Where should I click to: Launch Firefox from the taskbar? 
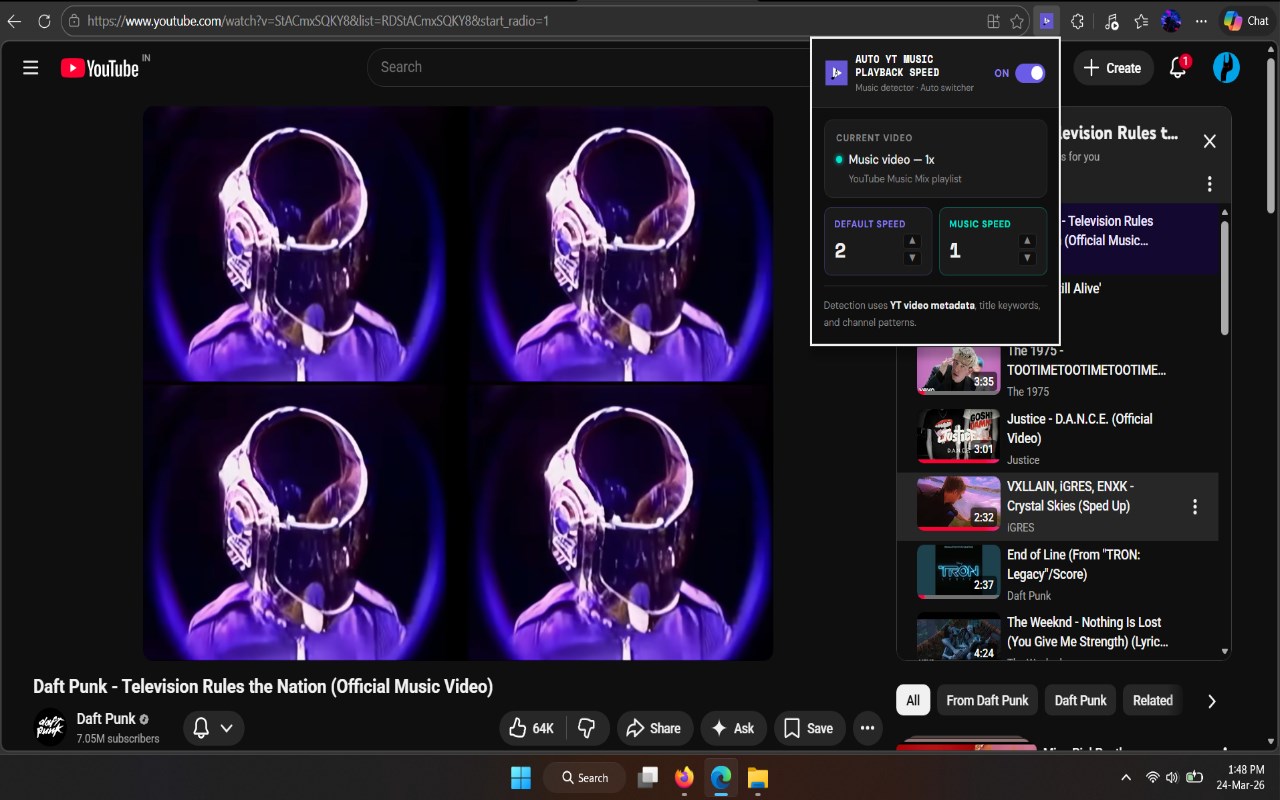[x=684, y=777]
